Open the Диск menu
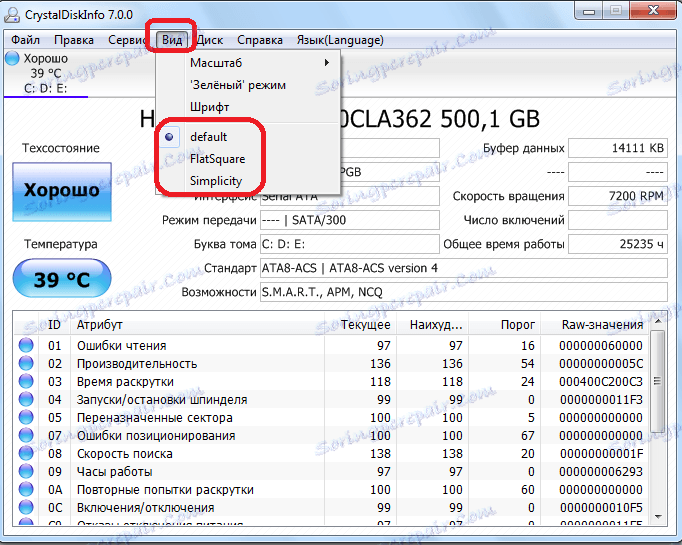The height and width of the screenshot is (545, 682). (210, 40)
